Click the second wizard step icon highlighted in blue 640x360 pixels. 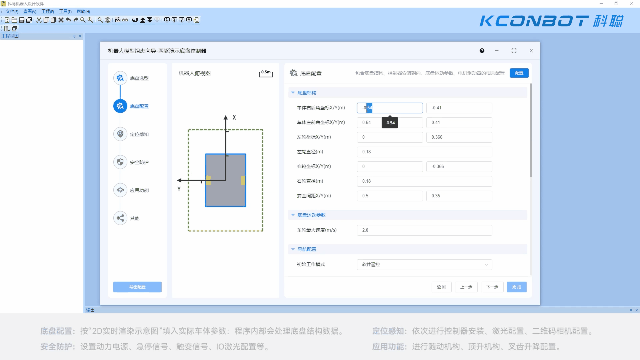[120, 106]
